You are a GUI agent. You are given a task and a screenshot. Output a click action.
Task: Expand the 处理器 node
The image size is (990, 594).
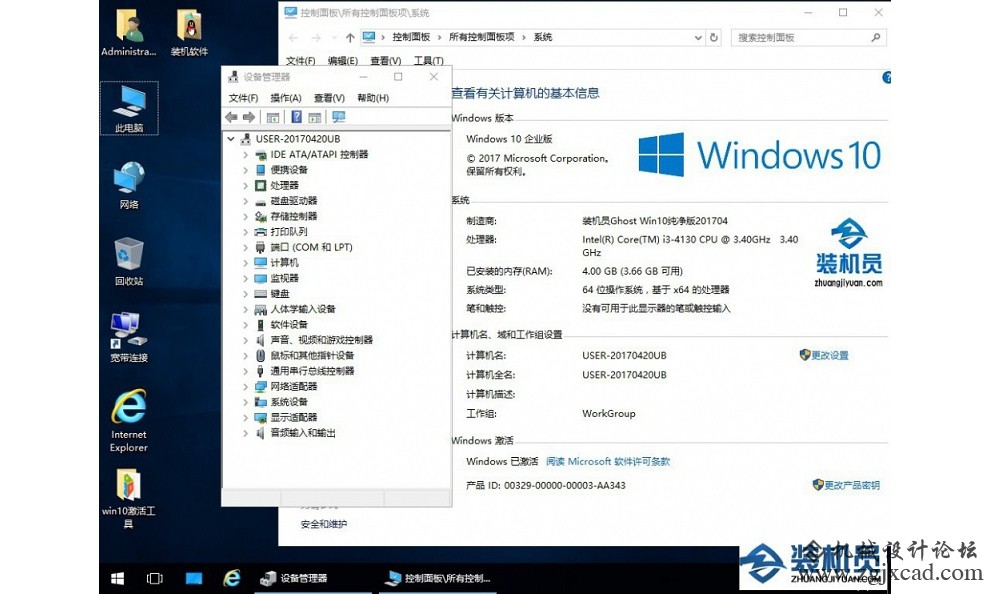(x=246, y=186)
